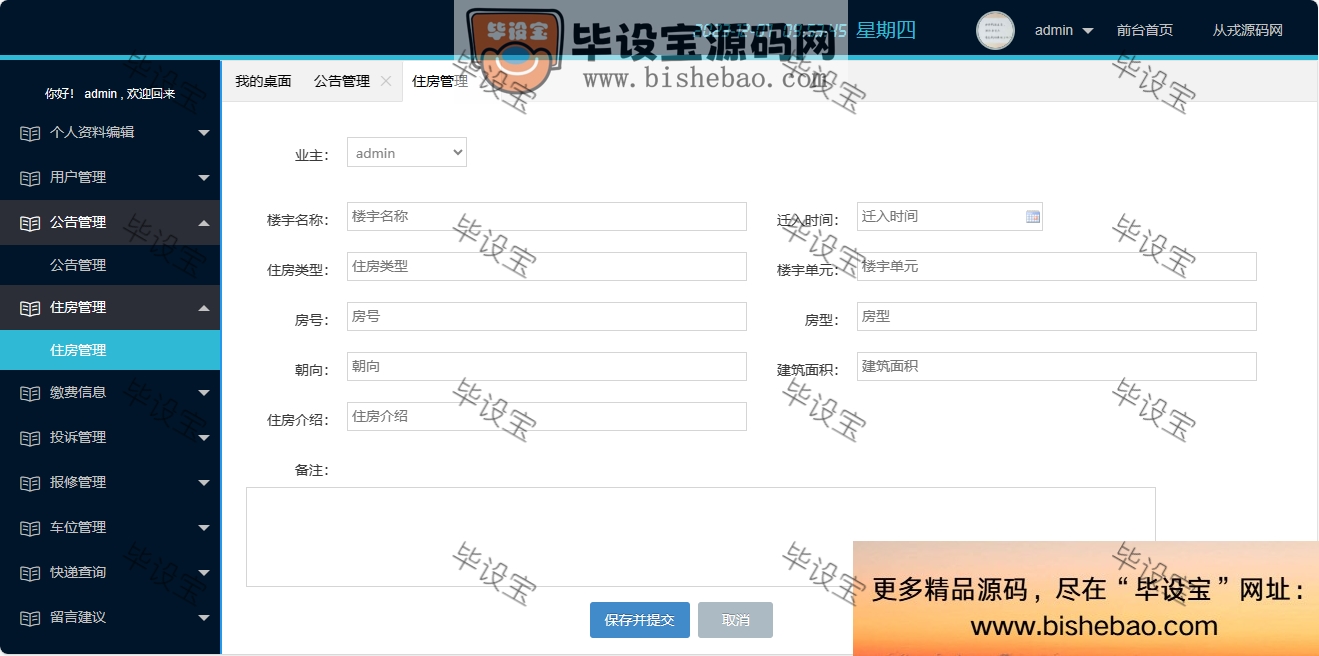Open the 缴费信息 sidebar menu
Screen dimensions: 1319x656
coord(110,392)
